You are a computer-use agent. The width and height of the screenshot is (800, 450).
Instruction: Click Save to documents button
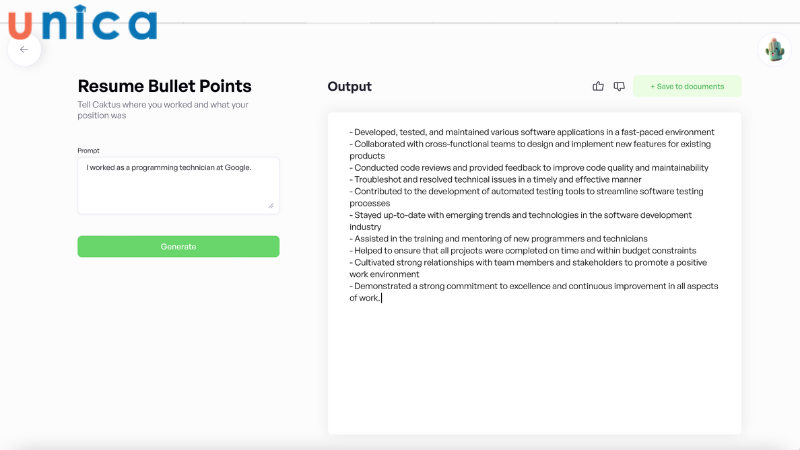click(687, 86)
